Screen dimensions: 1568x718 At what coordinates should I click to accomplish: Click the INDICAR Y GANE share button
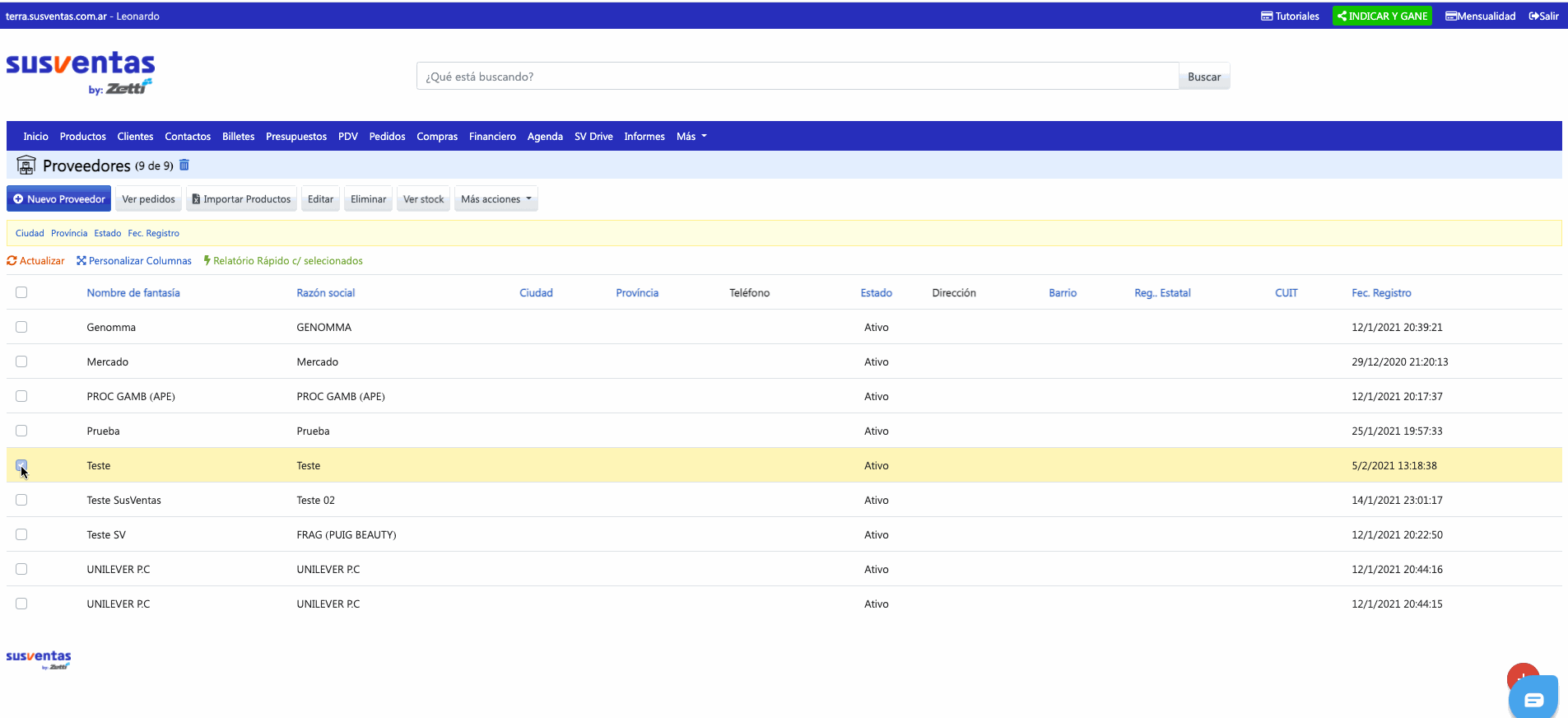[x=1382, y=16]
